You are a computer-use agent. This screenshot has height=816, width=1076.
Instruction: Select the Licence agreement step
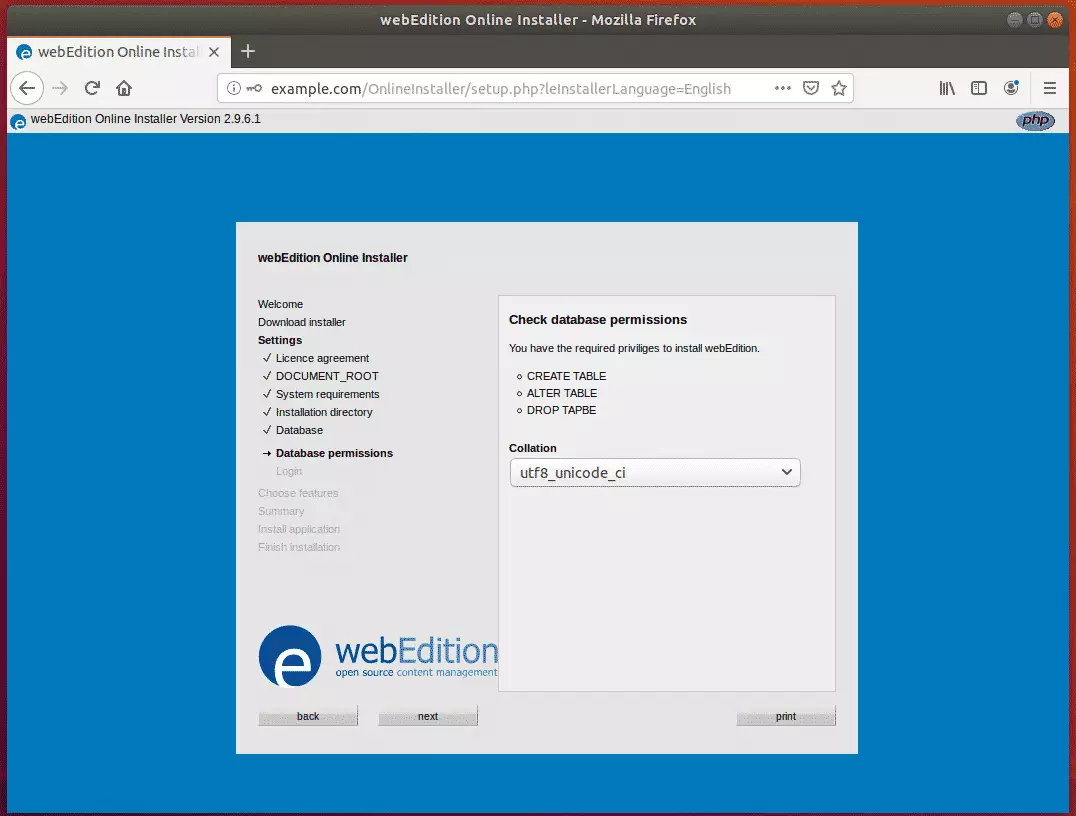[322, 358]
